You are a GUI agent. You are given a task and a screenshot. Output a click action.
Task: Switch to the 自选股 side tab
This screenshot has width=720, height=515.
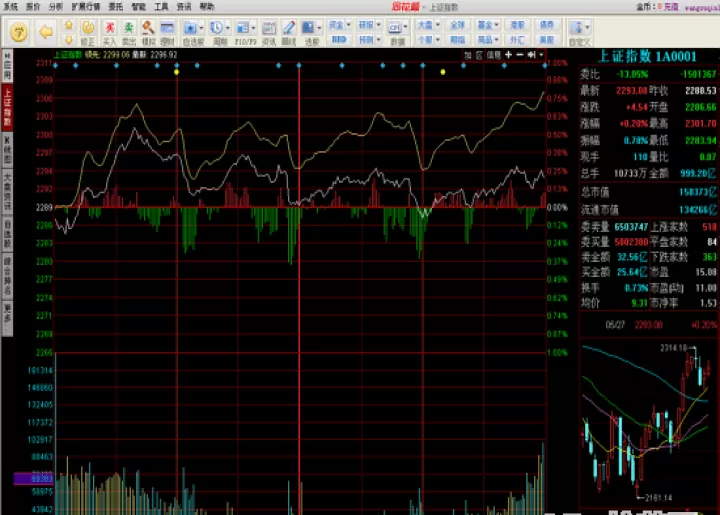tap(7, 234)
